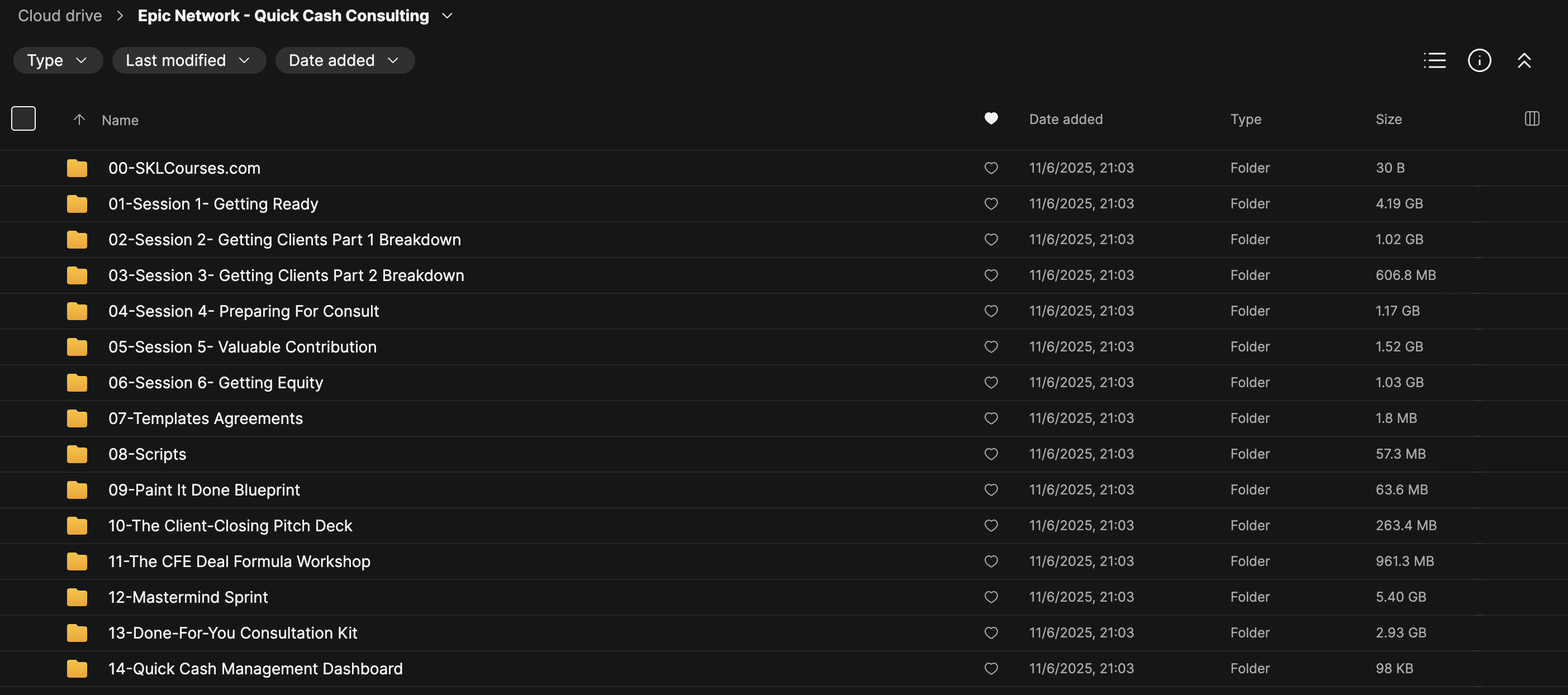Open the info details panel icon

[1479, 60]
